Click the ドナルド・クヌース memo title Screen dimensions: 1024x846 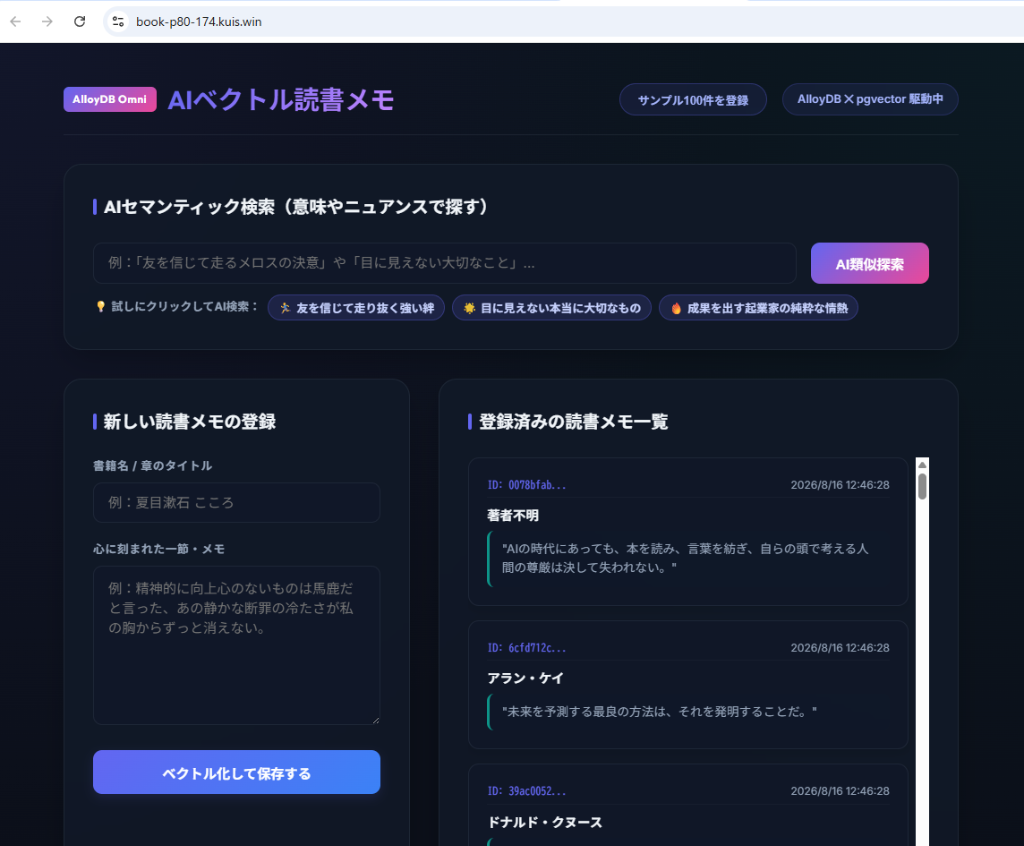tap(545, 822)
